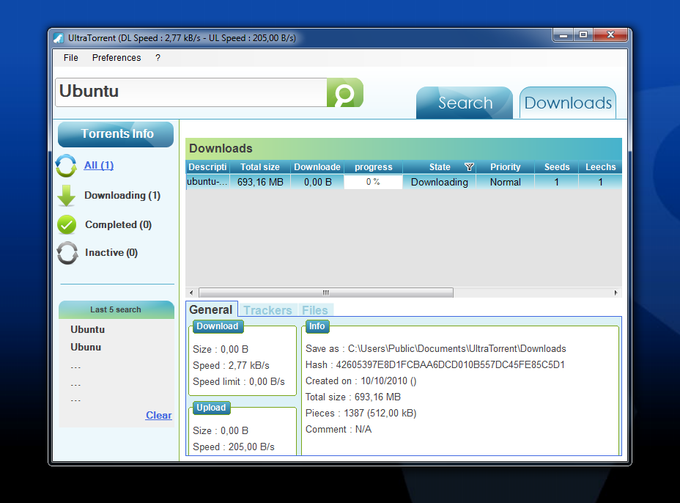Click the Clear recent searches link

click(x=159, y=415)
